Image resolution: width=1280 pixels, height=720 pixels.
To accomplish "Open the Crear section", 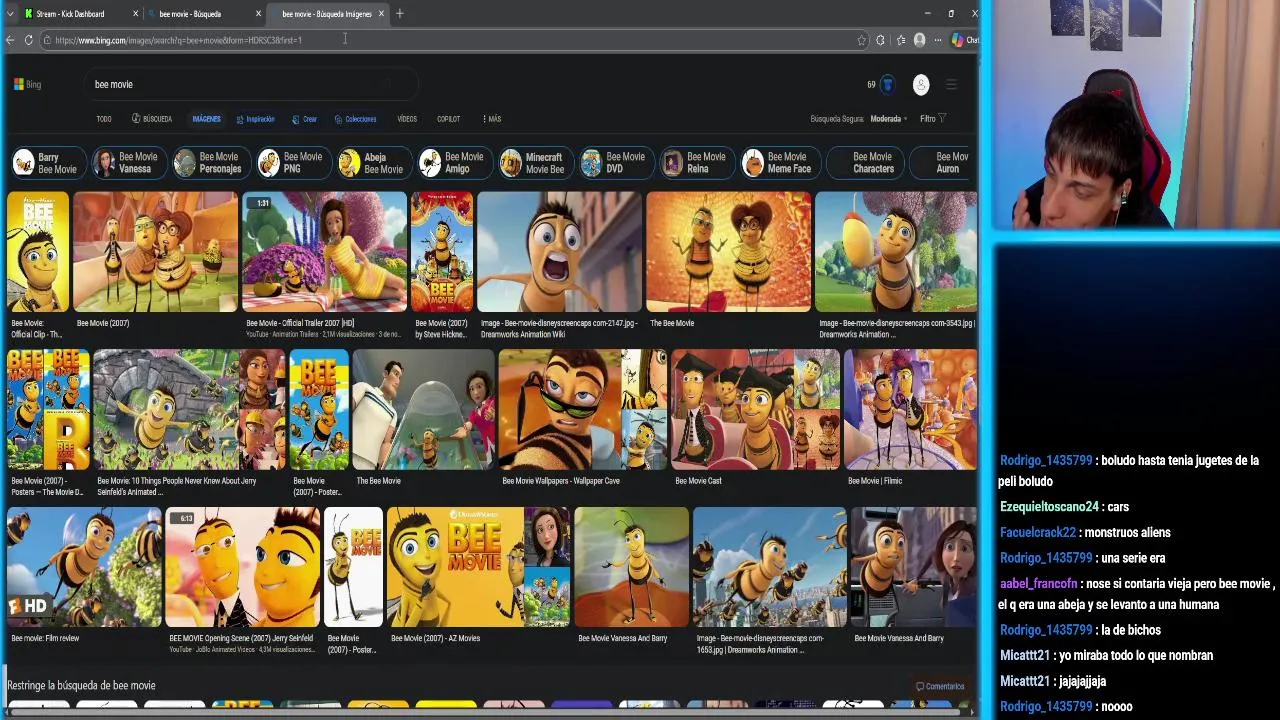I will click(x=304, y=119).
